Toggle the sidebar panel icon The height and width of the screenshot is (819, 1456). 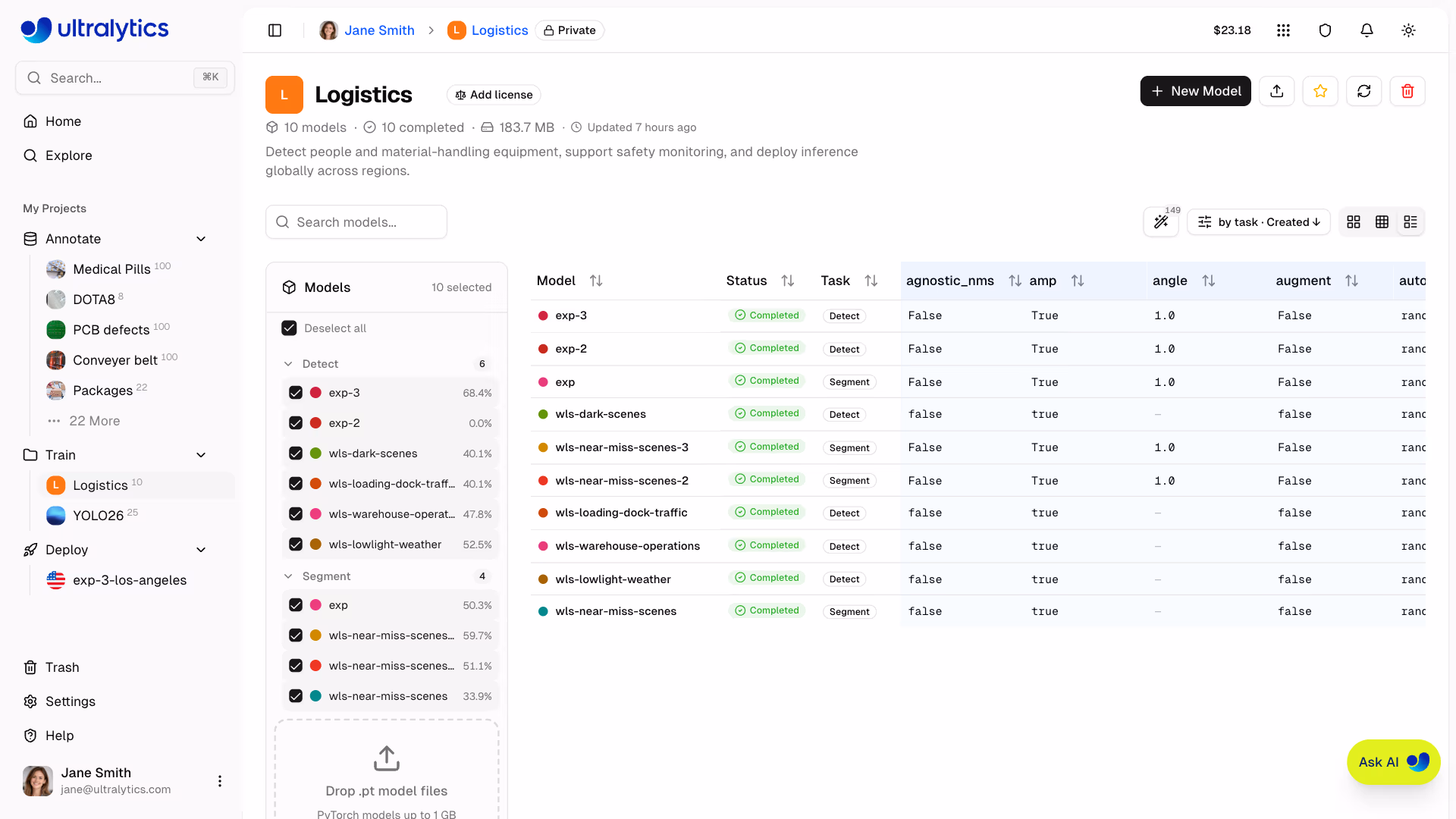275,30
